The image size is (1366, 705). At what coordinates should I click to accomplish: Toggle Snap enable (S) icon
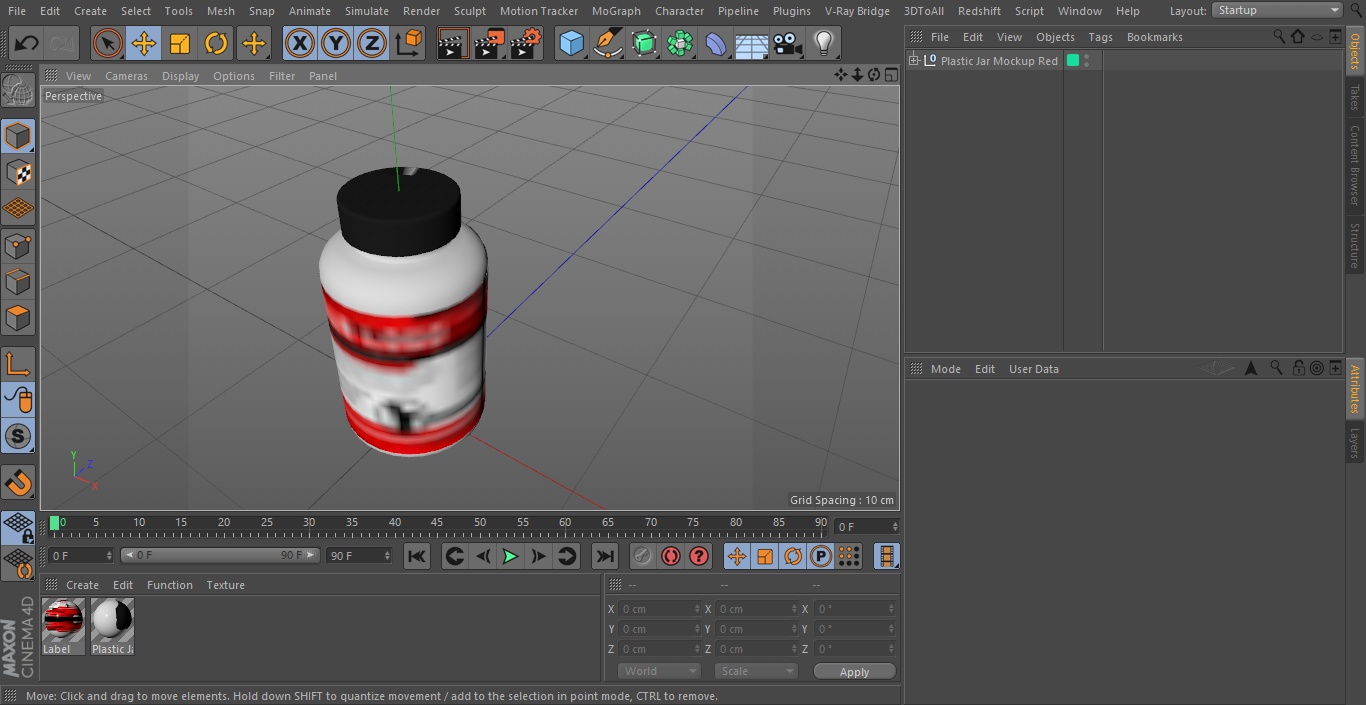click(18, 437)
